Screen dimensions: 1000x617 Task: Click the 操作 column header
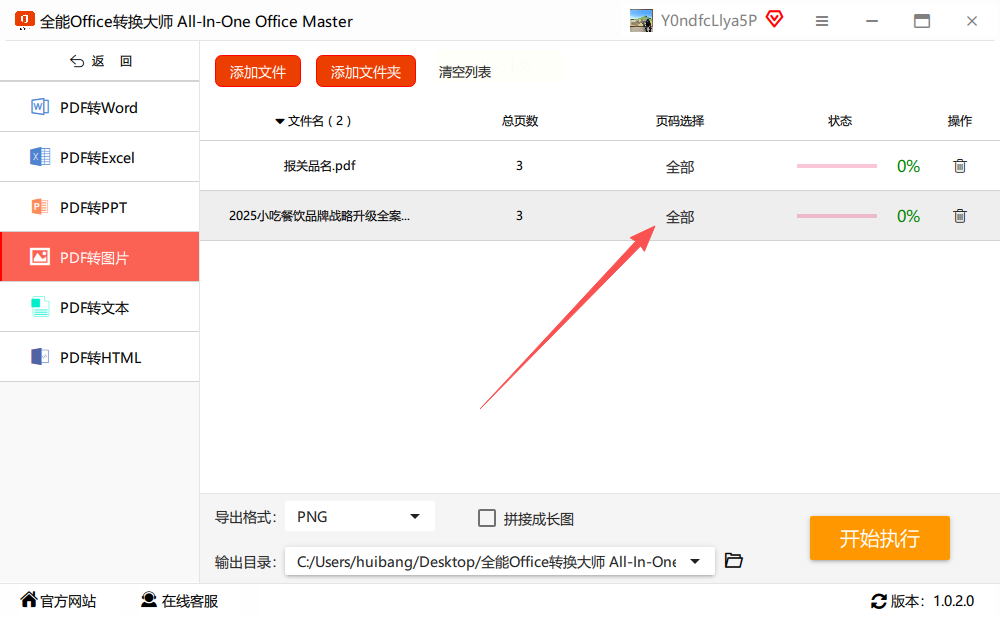point(960,121)
